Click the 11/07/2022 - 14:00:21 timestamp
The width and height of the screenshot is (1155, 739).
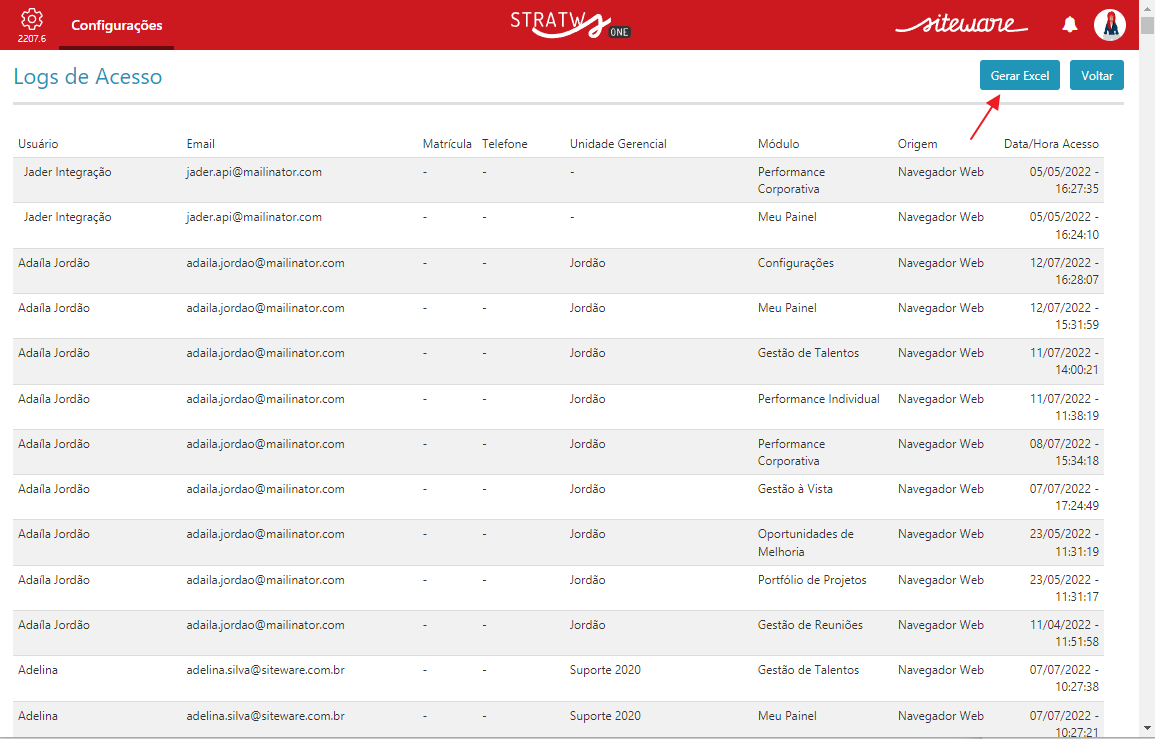pos(1064,361)
